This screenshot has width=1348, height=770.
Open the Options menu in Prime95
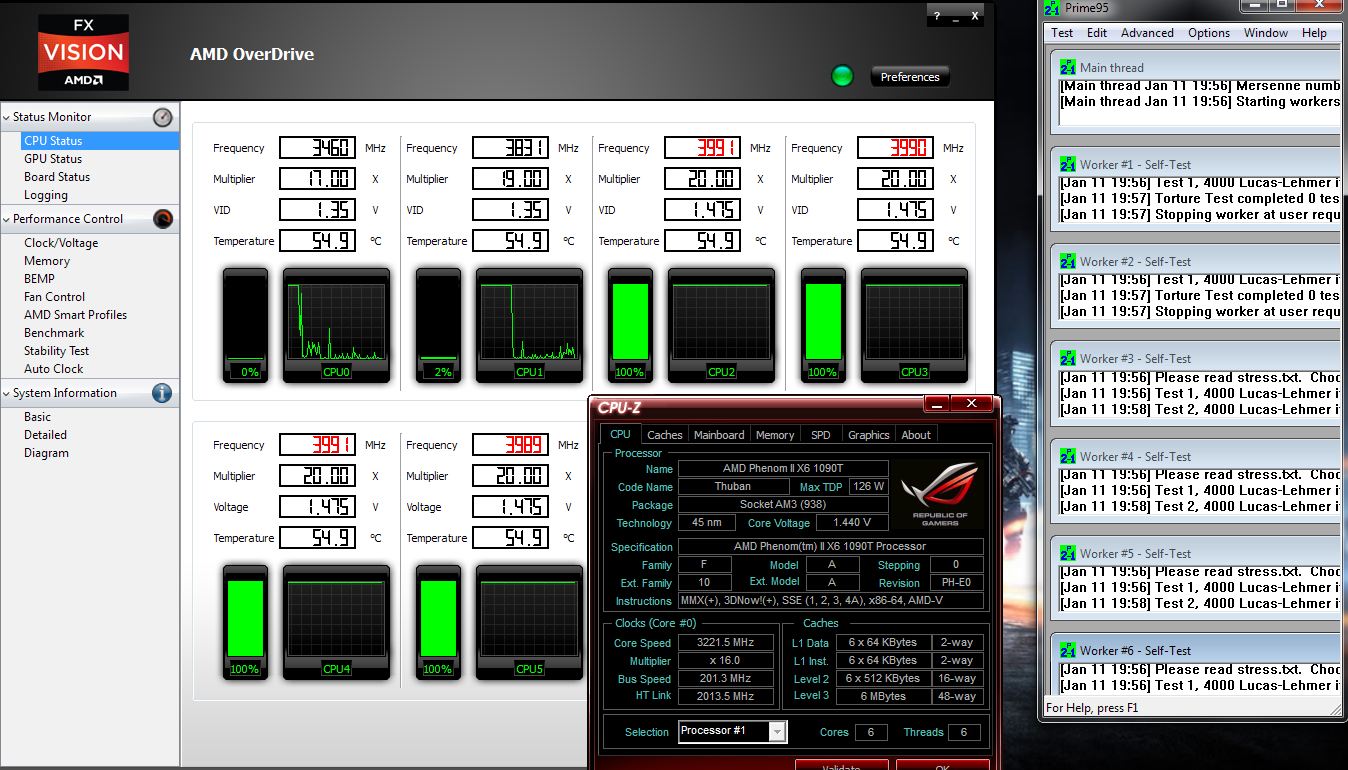tap(1209, 33)
